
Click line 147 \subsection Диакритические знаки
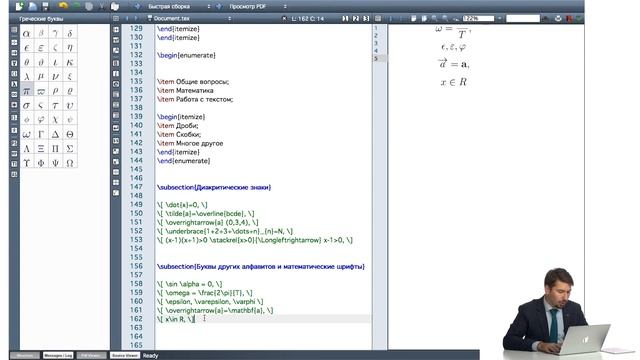point(214,187)
